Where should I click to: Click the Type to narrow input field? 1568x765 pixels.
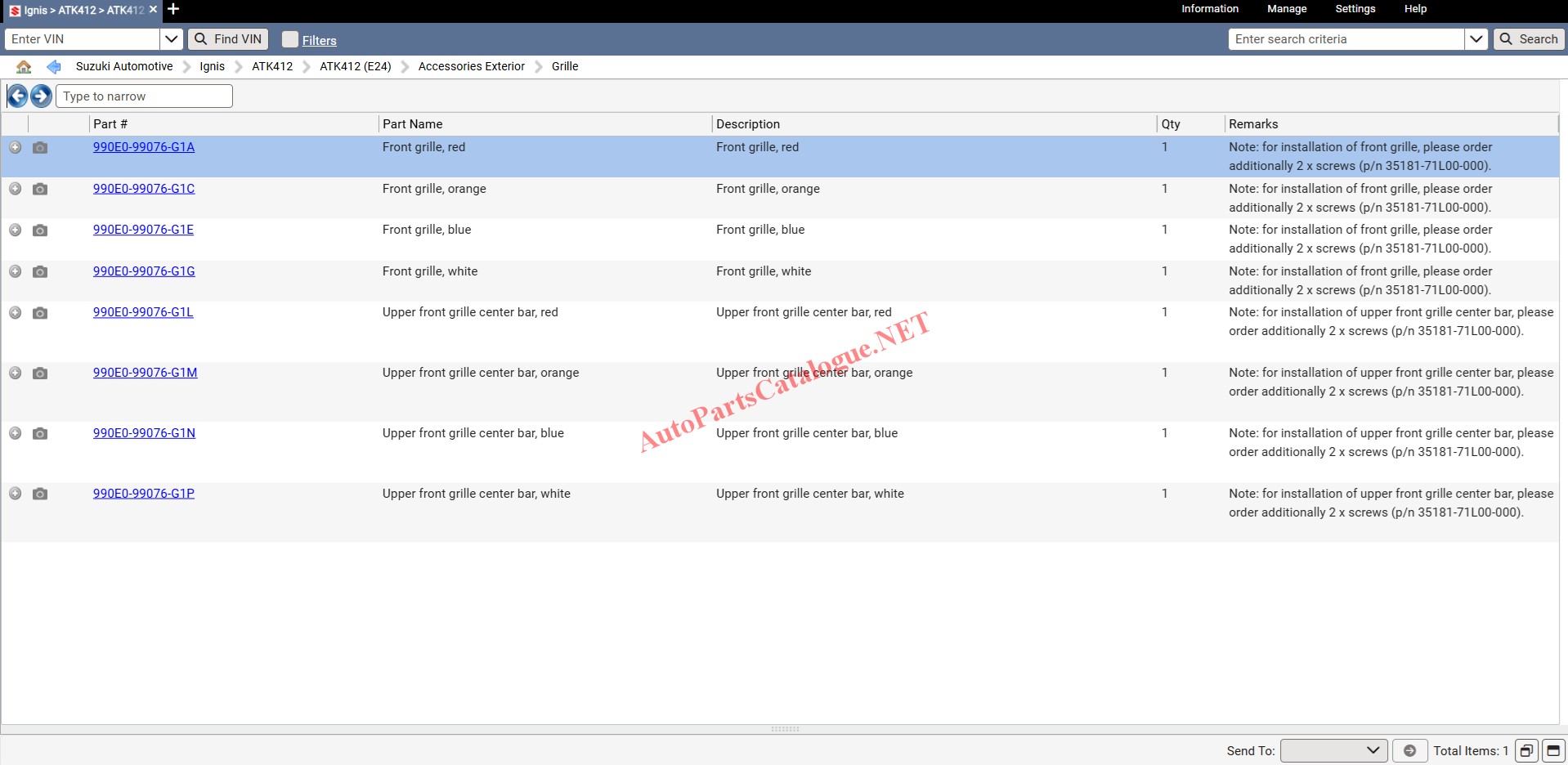coord(144,96)
